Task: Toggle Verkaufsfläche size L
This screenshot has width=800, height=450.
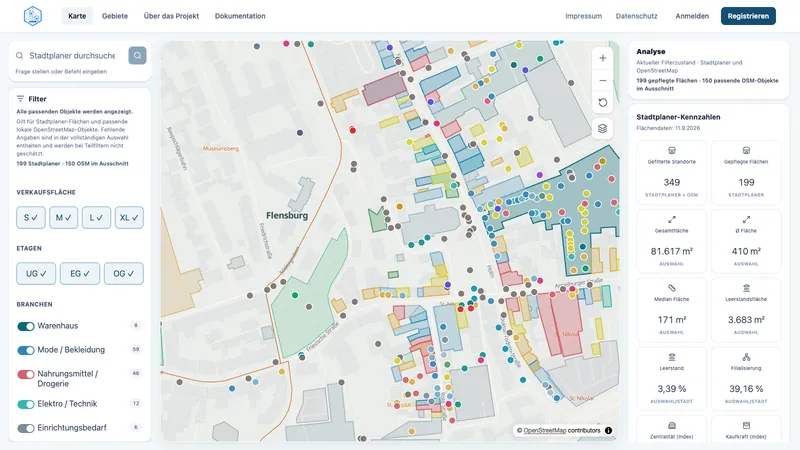Action: [x=96, y=217]
